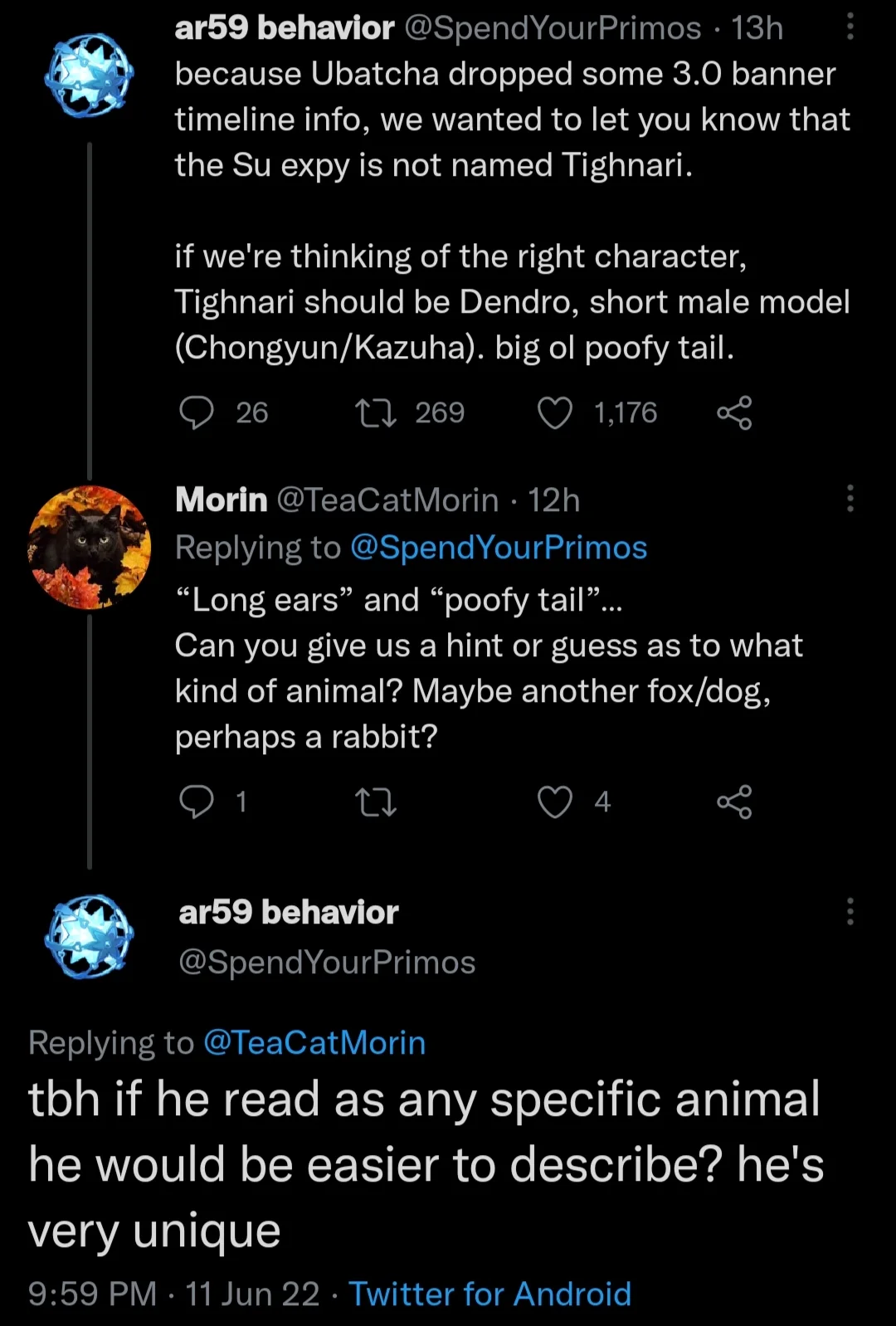The width and height of the screenshot is (896, 1326).
Task: Share the top Tighnari tweet
Action: click(x=734, y=412)
